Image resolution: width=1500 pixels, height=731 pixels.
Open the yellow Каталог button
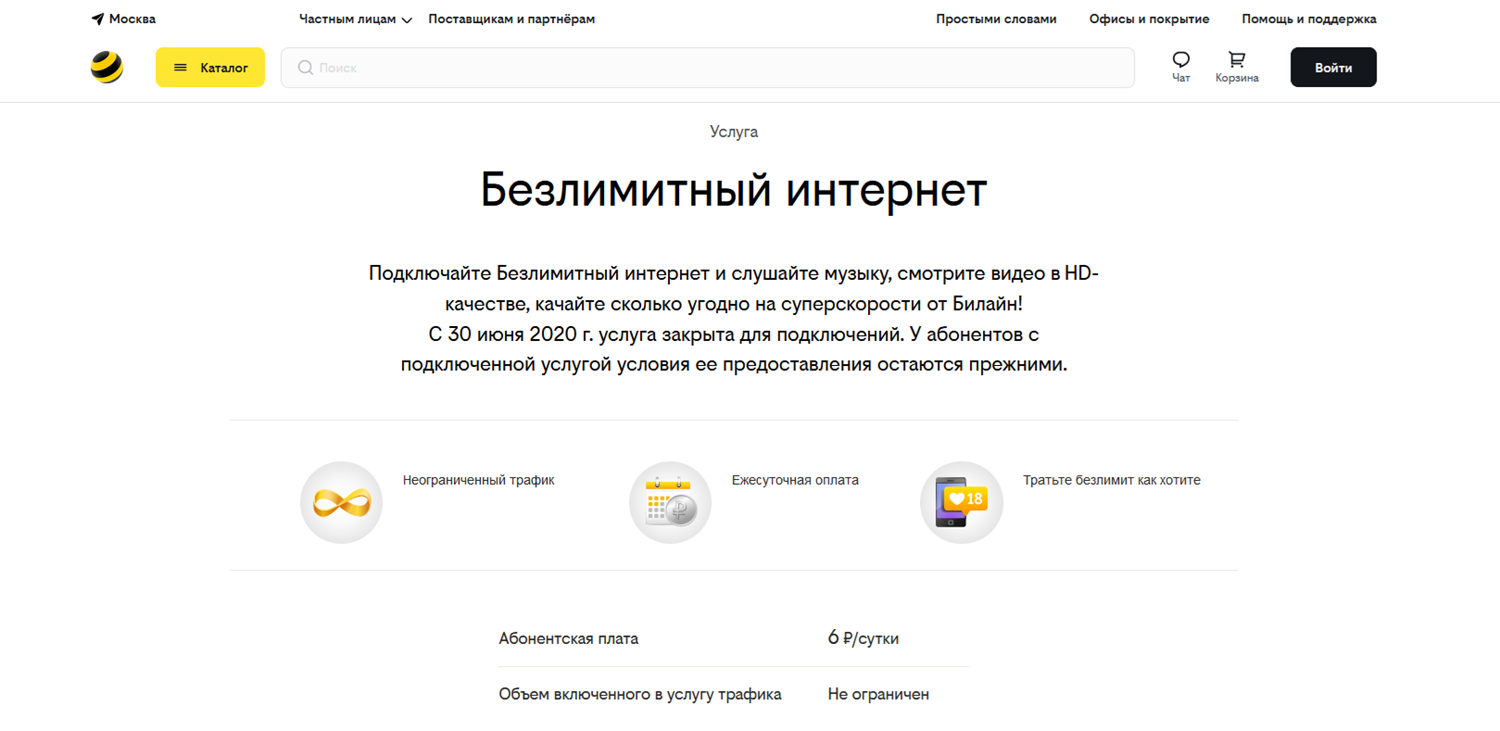(x=210, y=67)
